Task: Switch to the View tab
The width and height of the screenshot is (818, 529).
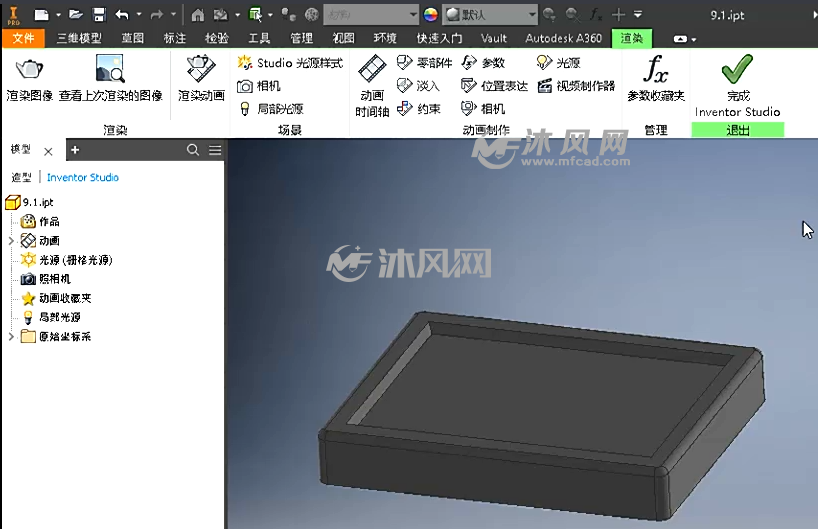Action: click(x=343, y=38)
